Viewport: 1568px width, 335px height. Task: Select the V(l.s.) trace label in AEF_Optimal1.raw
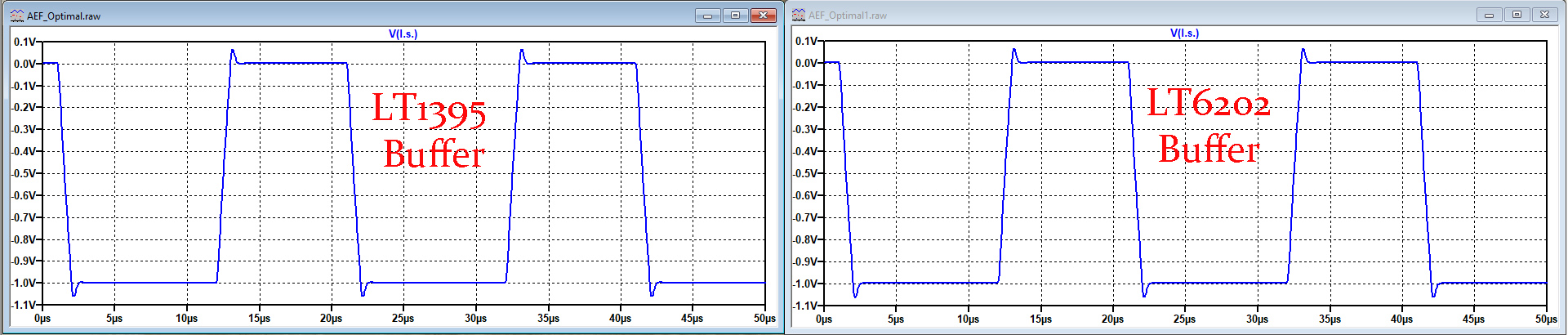(1184, 33)
